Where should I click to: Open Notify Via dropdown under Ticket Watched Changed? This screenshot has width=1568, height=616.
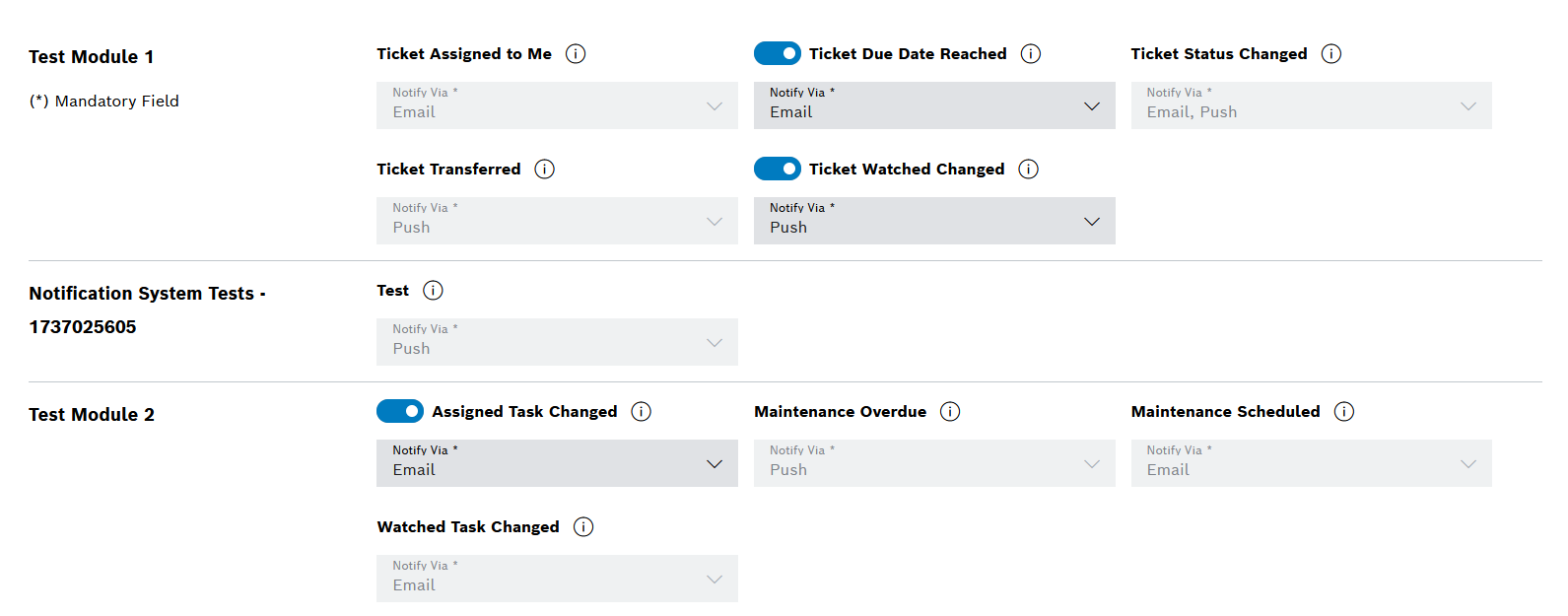[x=934, y=221]
